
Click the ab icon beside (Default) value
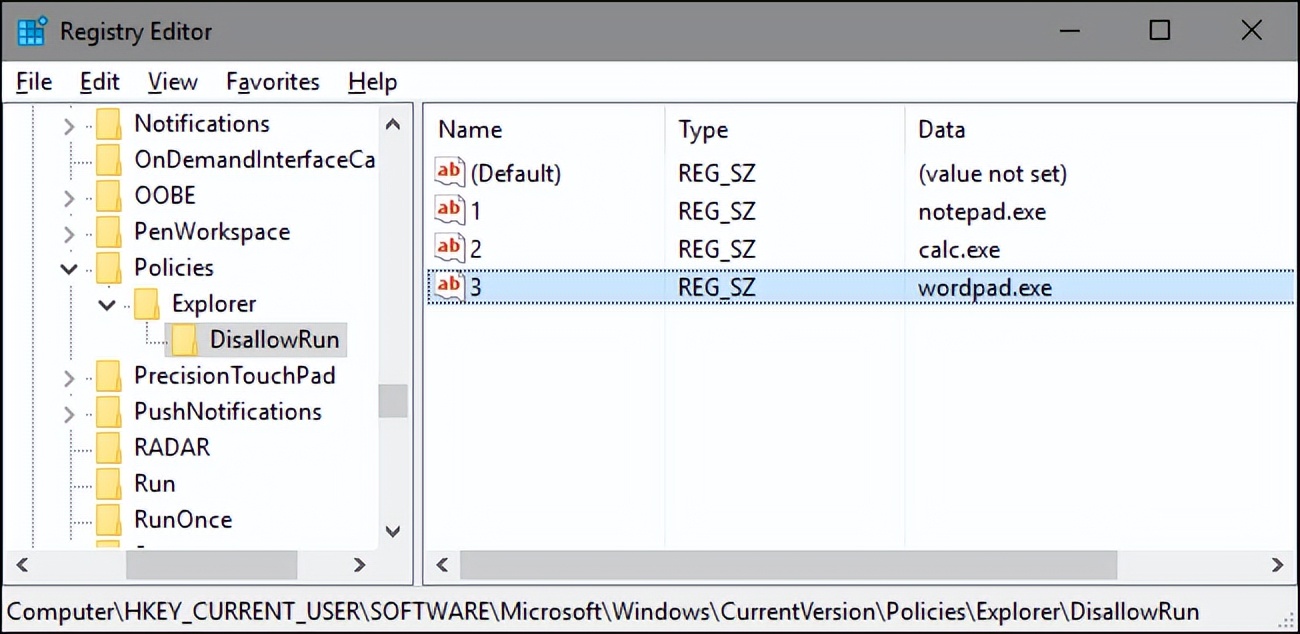pos(449,172)
